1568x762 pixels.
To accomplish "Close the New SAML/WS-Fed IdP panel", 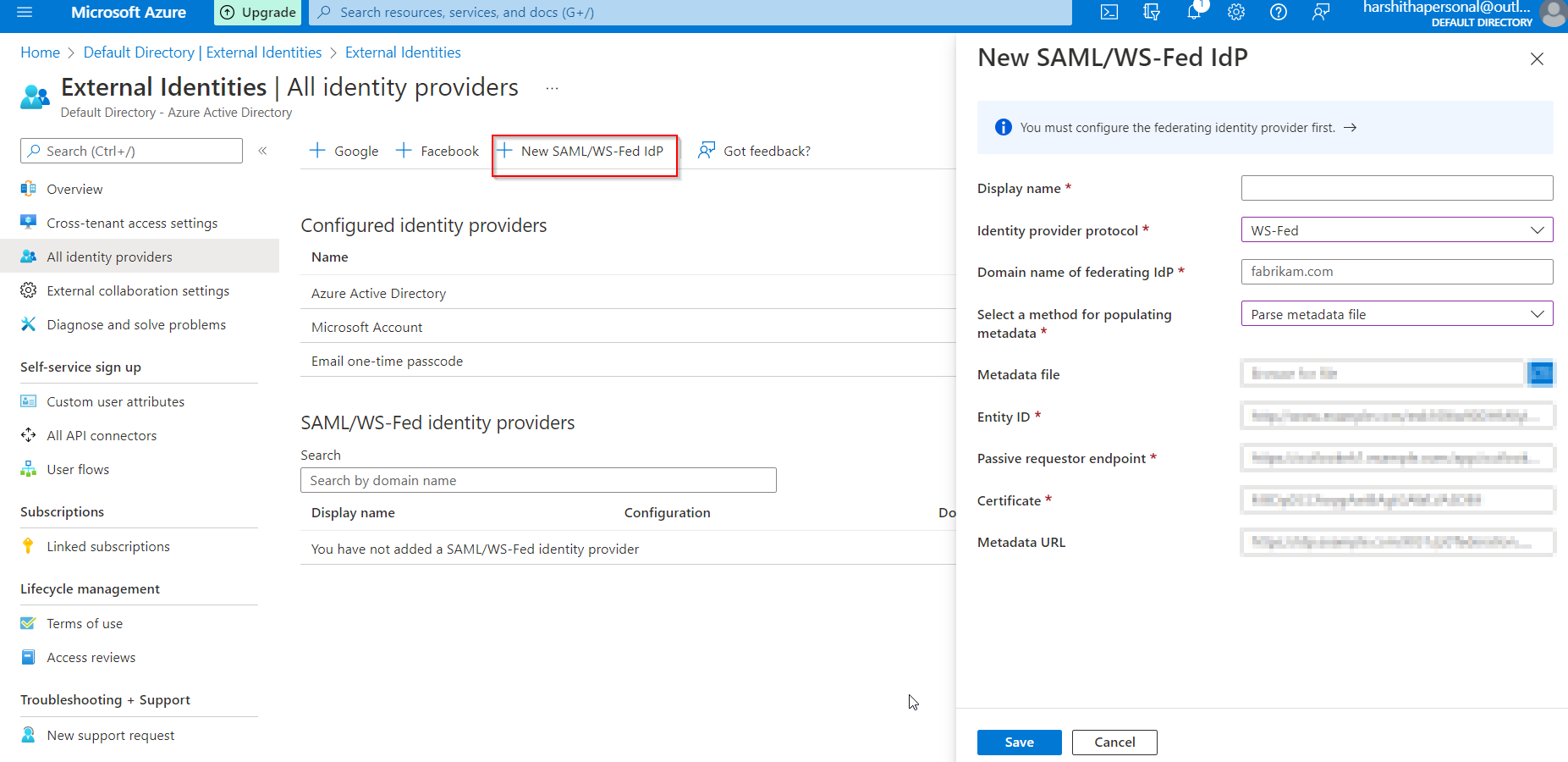I will pyautogui.click(x=1537, y=58).
